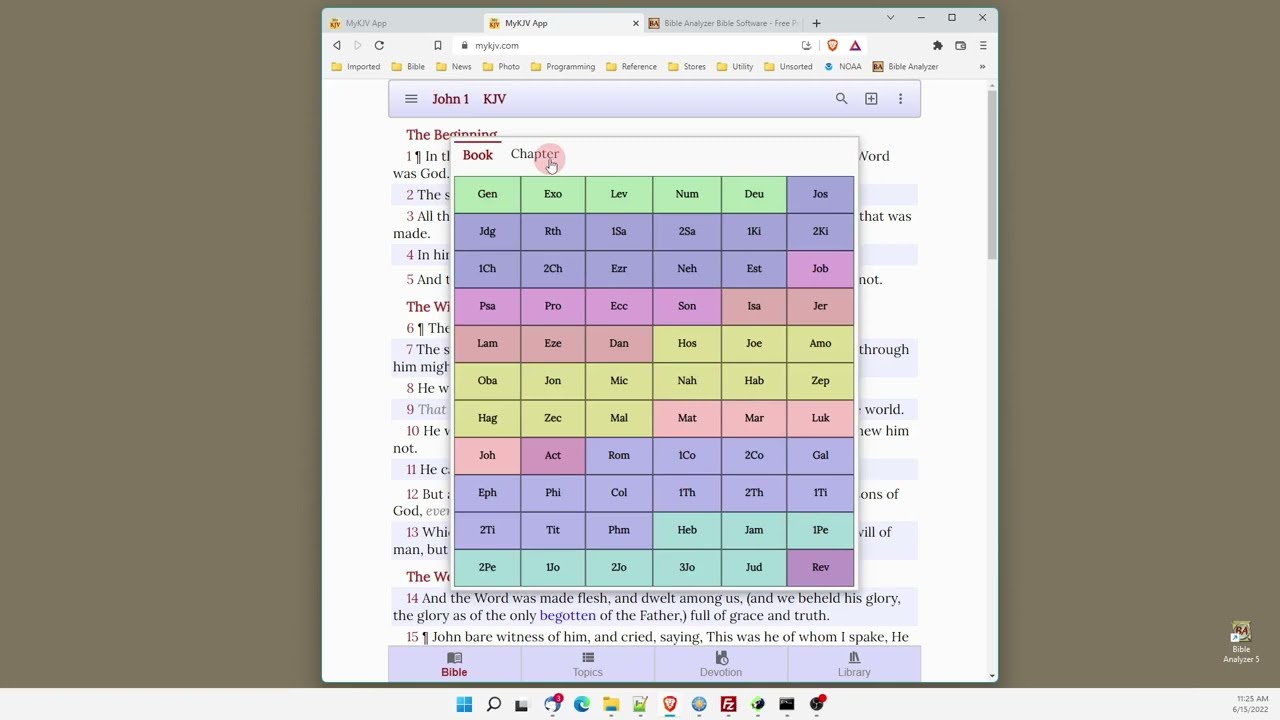Pick the Rom book cell
Viewport: 1280px width, 720px height.
pyautogui.click(x=619, y=455)
